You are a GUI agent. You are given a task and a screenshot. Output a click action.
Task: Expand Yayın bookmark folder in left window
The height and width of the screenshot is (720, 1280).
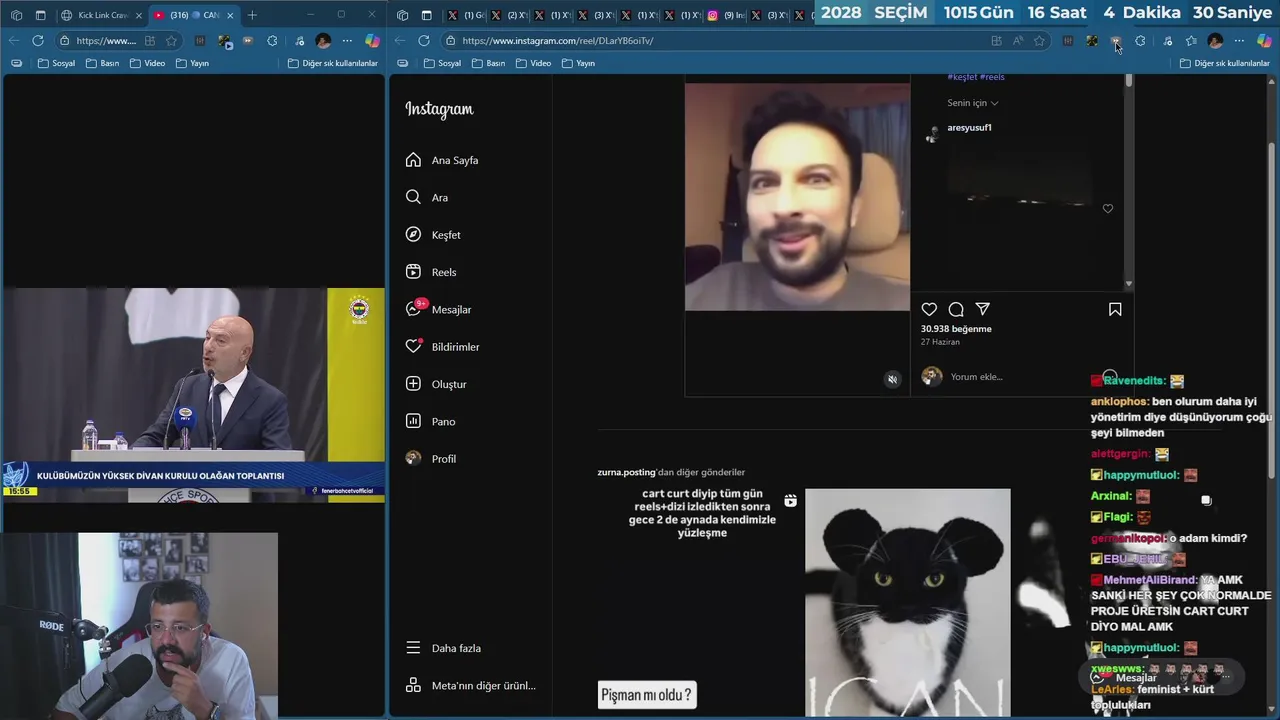tap(192, 63)
